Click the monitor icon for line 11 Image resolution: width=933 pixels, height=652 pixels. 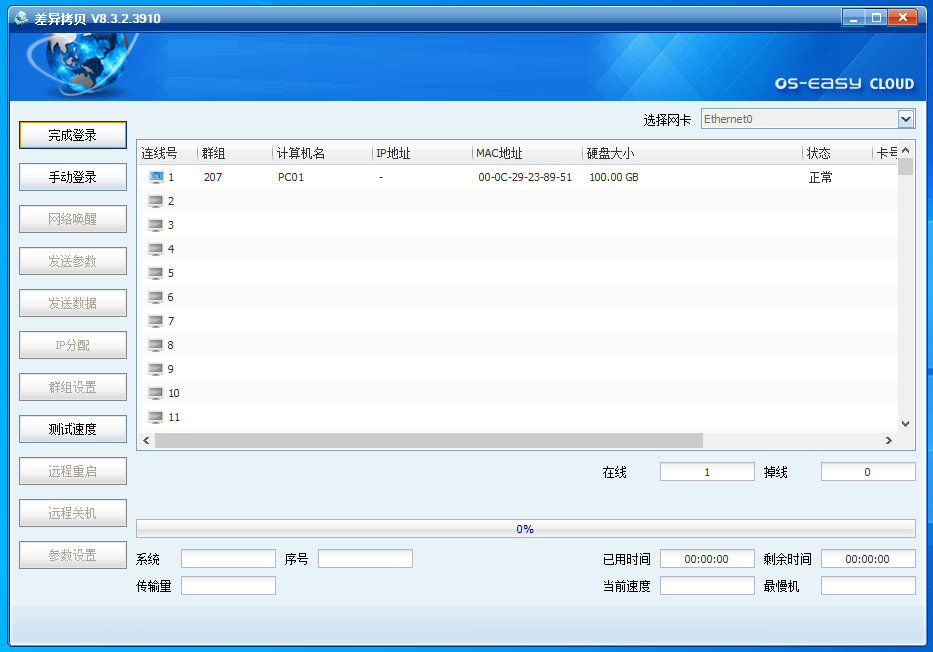[156, 417]
